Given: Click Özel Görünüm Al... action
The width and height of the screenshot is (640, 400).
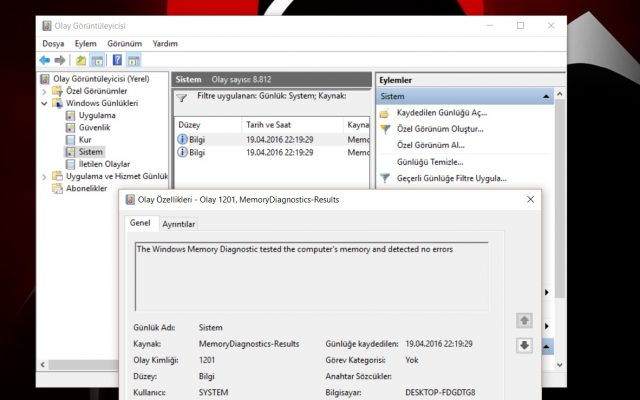Looking at the screenshot, I should click(x=431, y=145).
